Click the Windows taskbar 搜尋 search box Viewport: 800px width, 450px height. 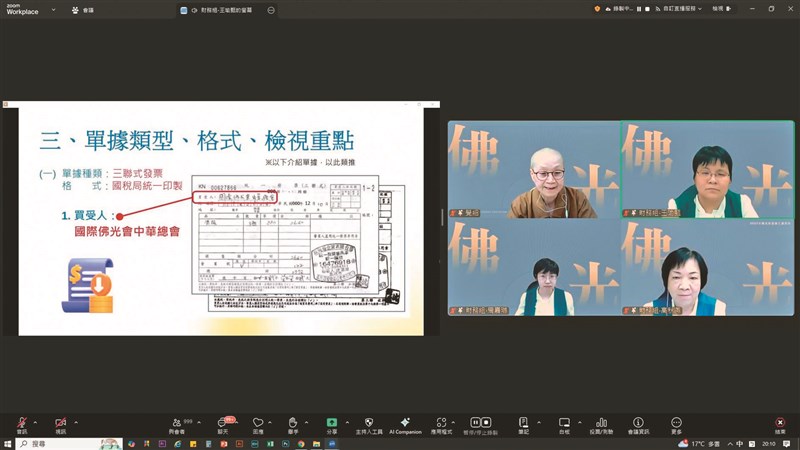coord(60,443)
